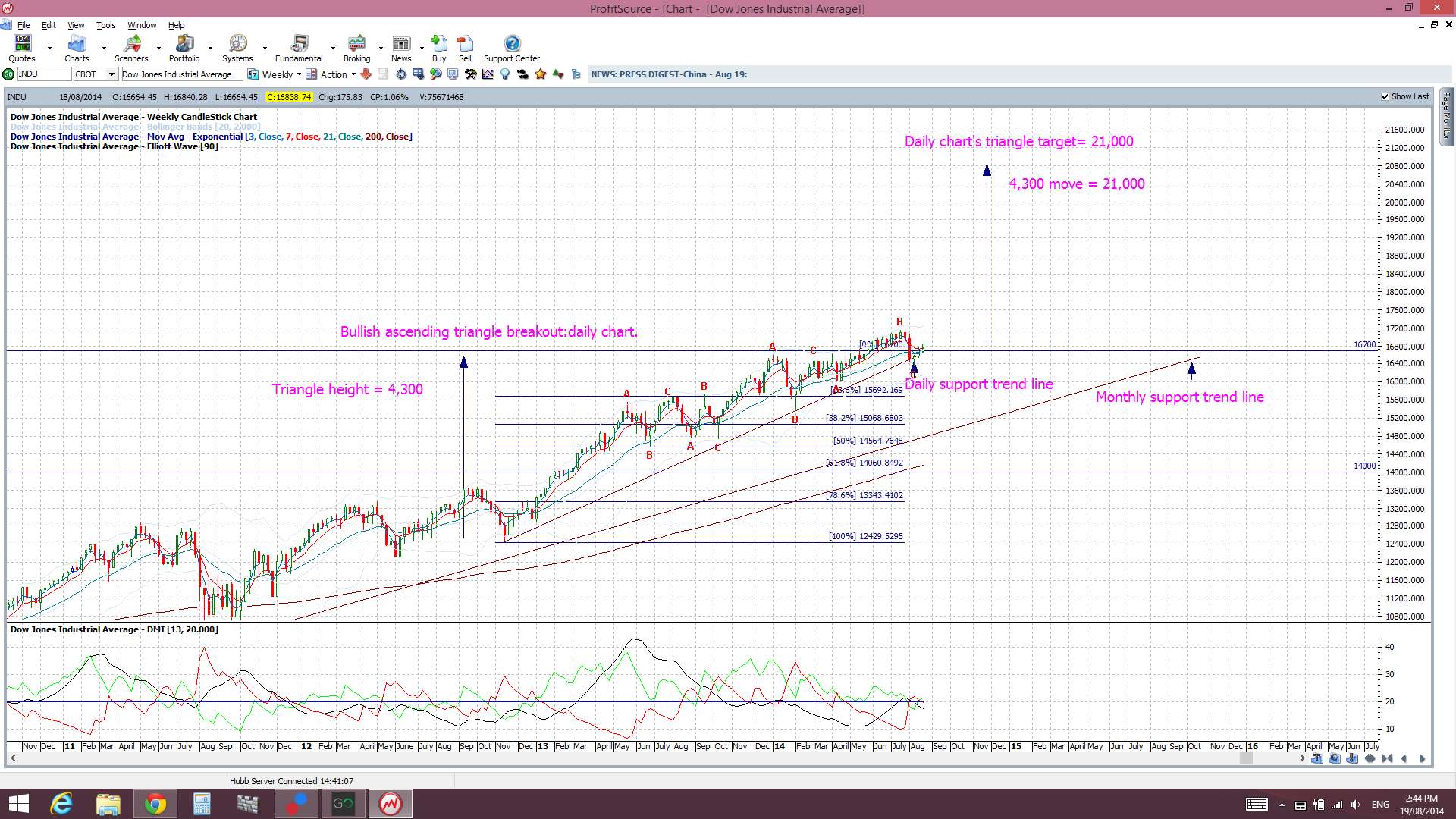This screenshot has width=1456, height=819.
Task: Open File Explorer from taskbar
Action: (x=108, y=804)
